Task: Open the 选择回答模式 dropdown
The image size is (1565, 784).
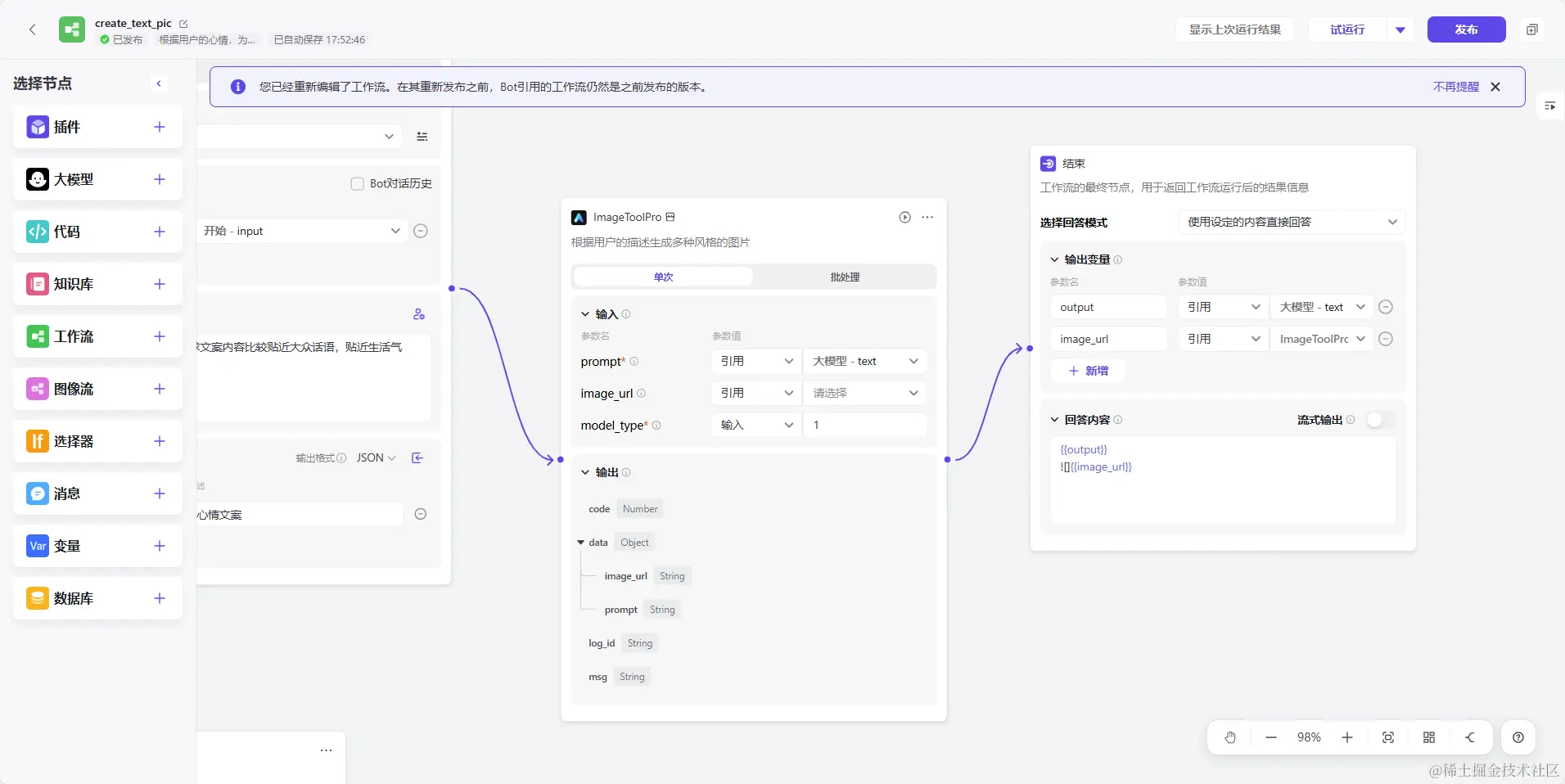Action: [1292, 222]
